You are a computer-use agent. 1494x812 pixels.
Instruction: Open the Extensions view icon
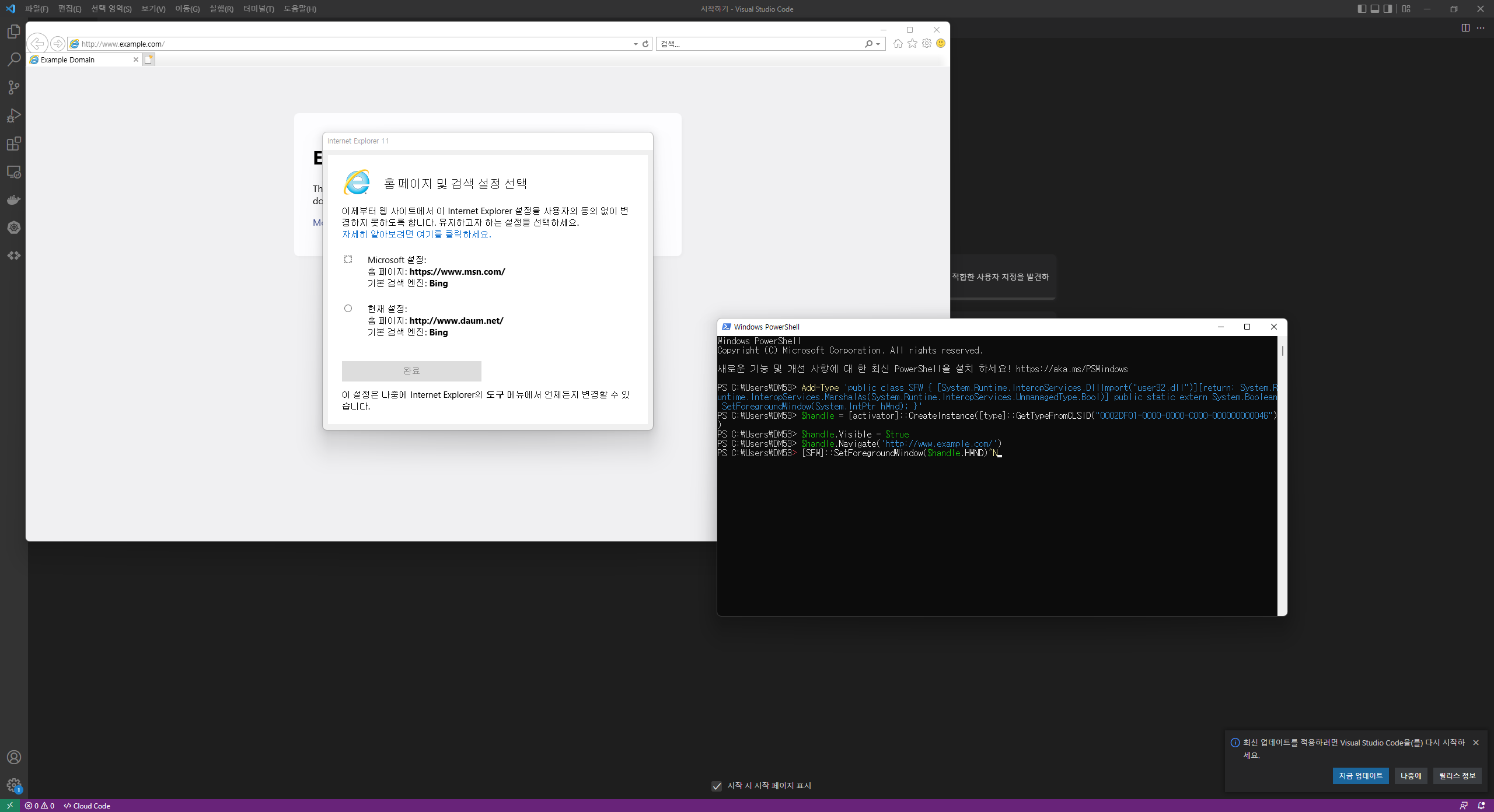point(13,143)
